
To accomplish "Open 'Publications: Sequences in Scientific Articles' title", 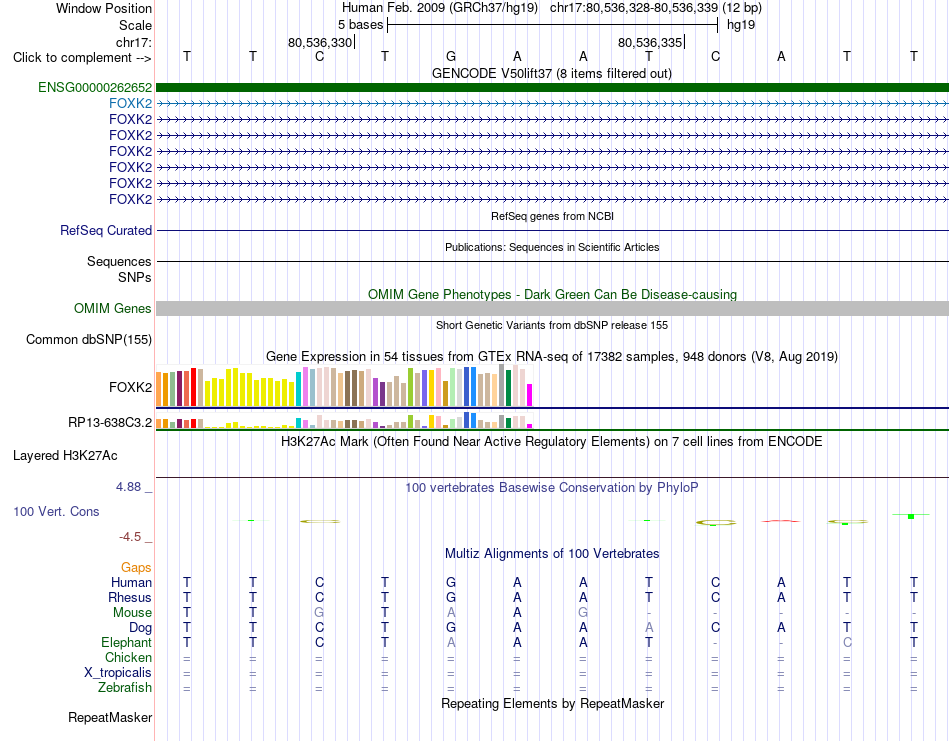I will (x=552, y=247).
